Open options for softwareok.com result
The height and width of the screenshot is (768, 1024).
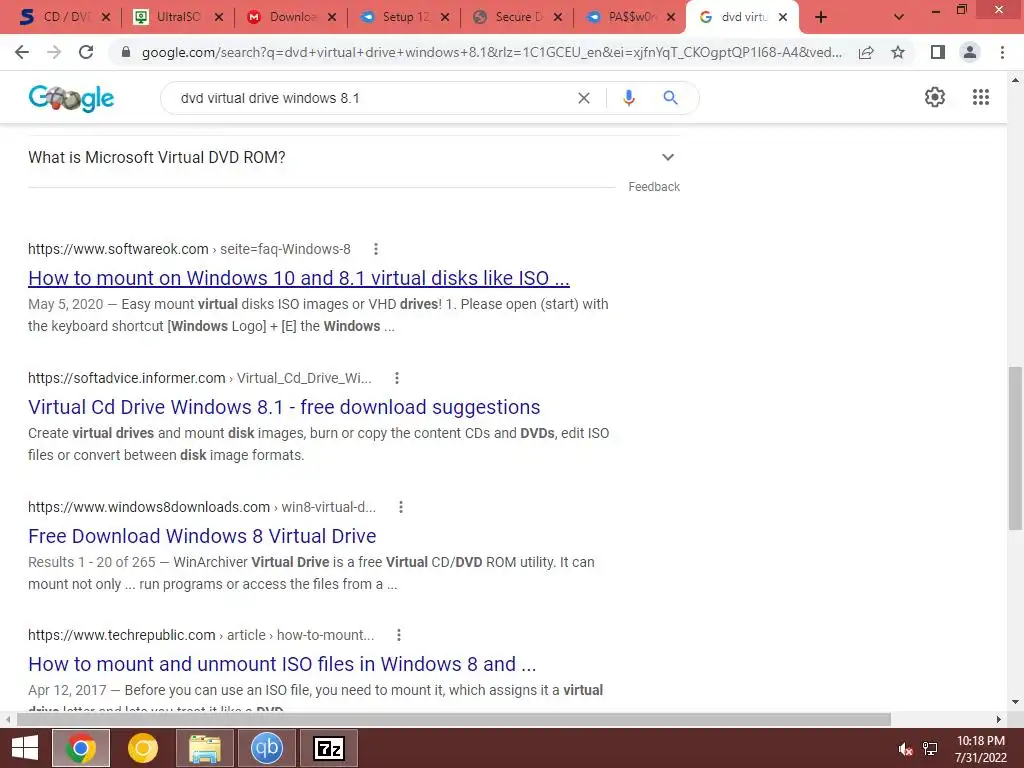tap(376, 249)
